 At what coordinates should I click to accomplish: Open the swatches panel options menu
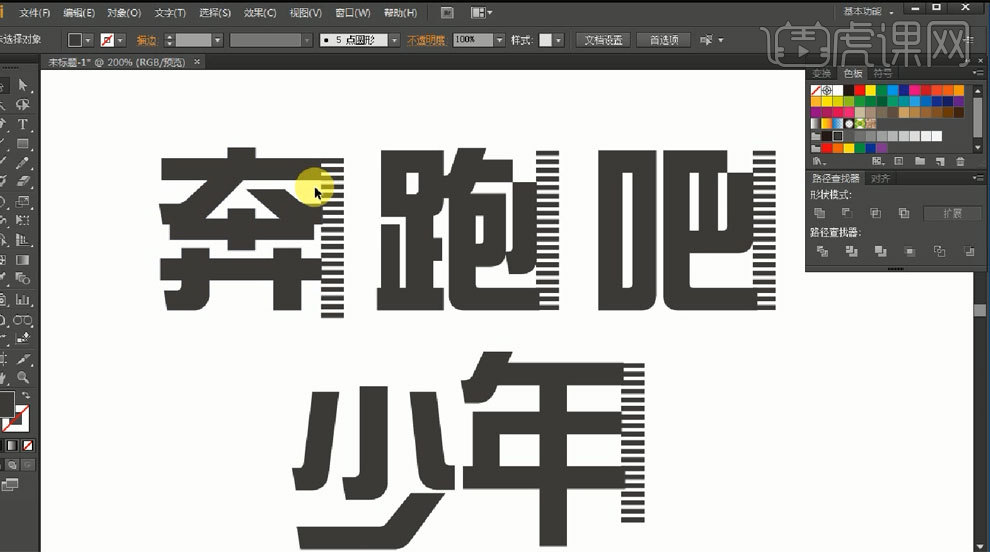tap(978, 74)
